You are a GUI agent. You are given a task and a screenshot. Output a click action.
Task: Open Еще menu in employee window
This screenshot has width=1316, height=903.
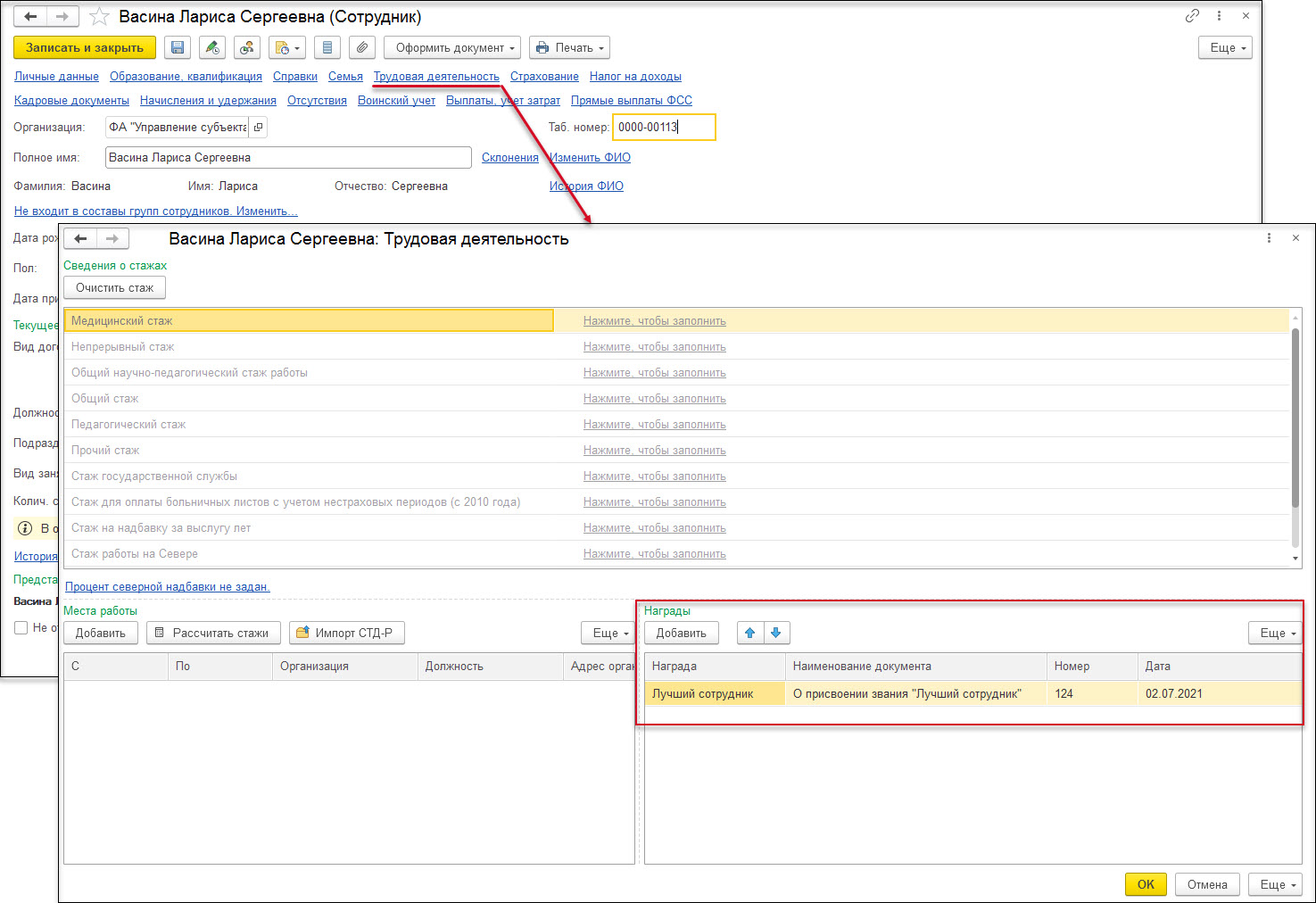pos(1225,48)
